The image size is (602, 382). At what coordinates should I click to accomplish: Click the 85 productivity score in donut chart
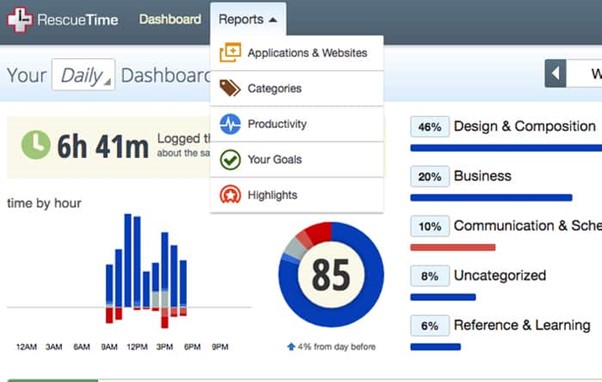[331, 275]
